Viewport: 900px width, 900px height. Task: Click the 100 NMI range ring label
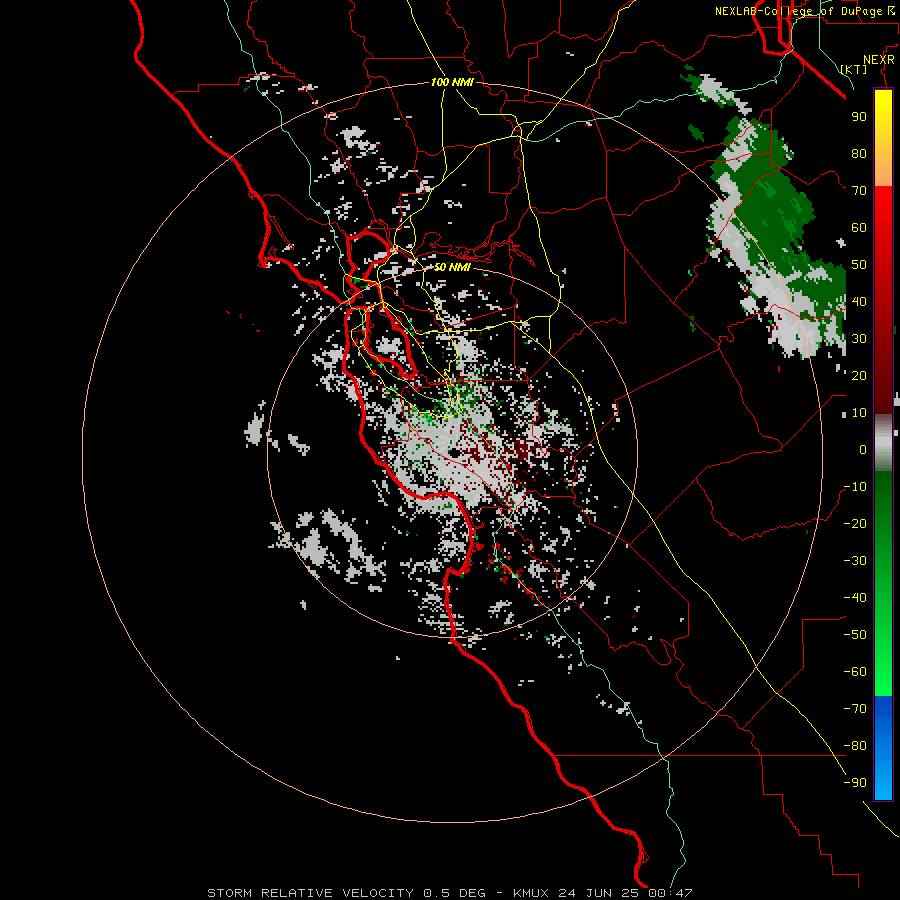[x=452, y=82]
